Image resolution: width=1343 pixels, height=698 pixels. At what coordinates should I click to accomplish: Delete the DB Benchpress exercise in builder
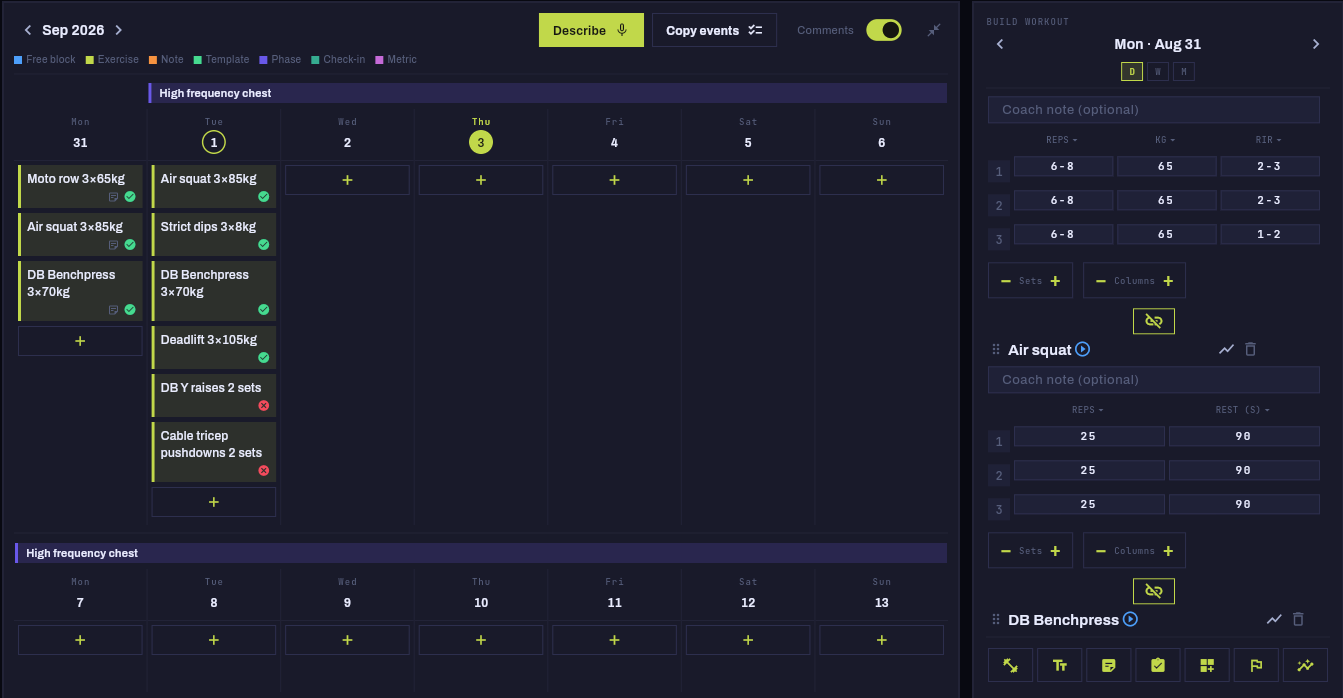(x=1298, y=620)
